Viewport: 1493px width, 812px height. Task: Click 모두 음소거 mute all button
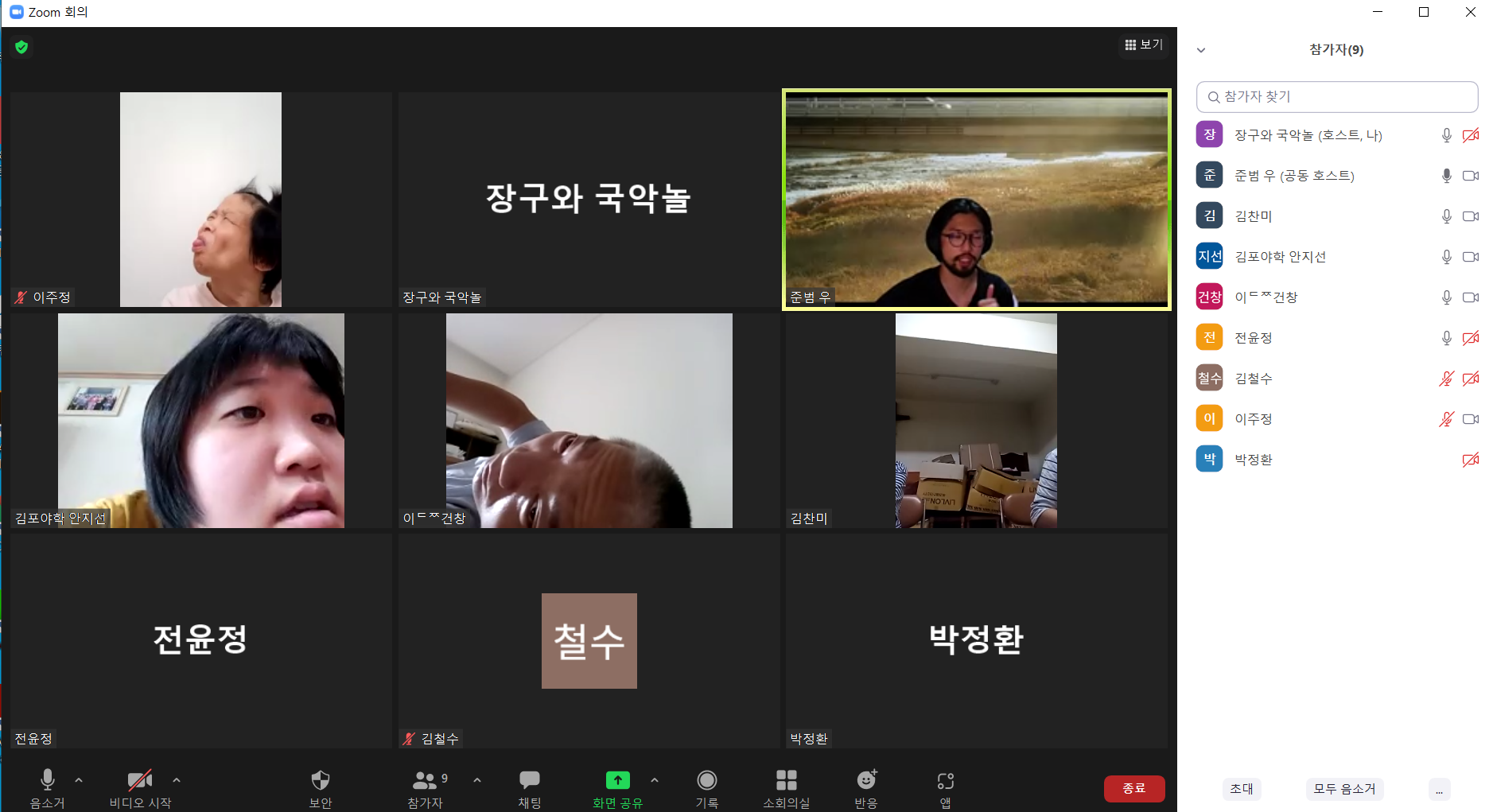1344,789
